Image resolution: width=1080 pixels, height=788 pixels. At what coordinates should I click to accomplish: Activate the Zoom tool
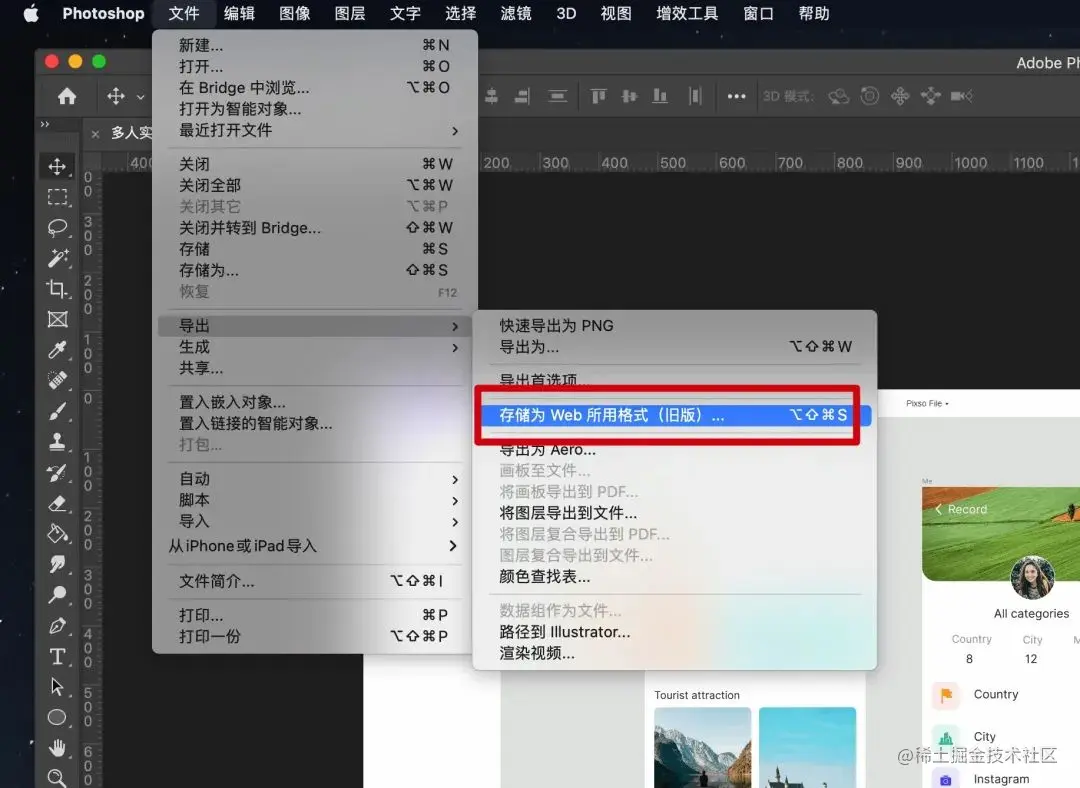[58, 777]
